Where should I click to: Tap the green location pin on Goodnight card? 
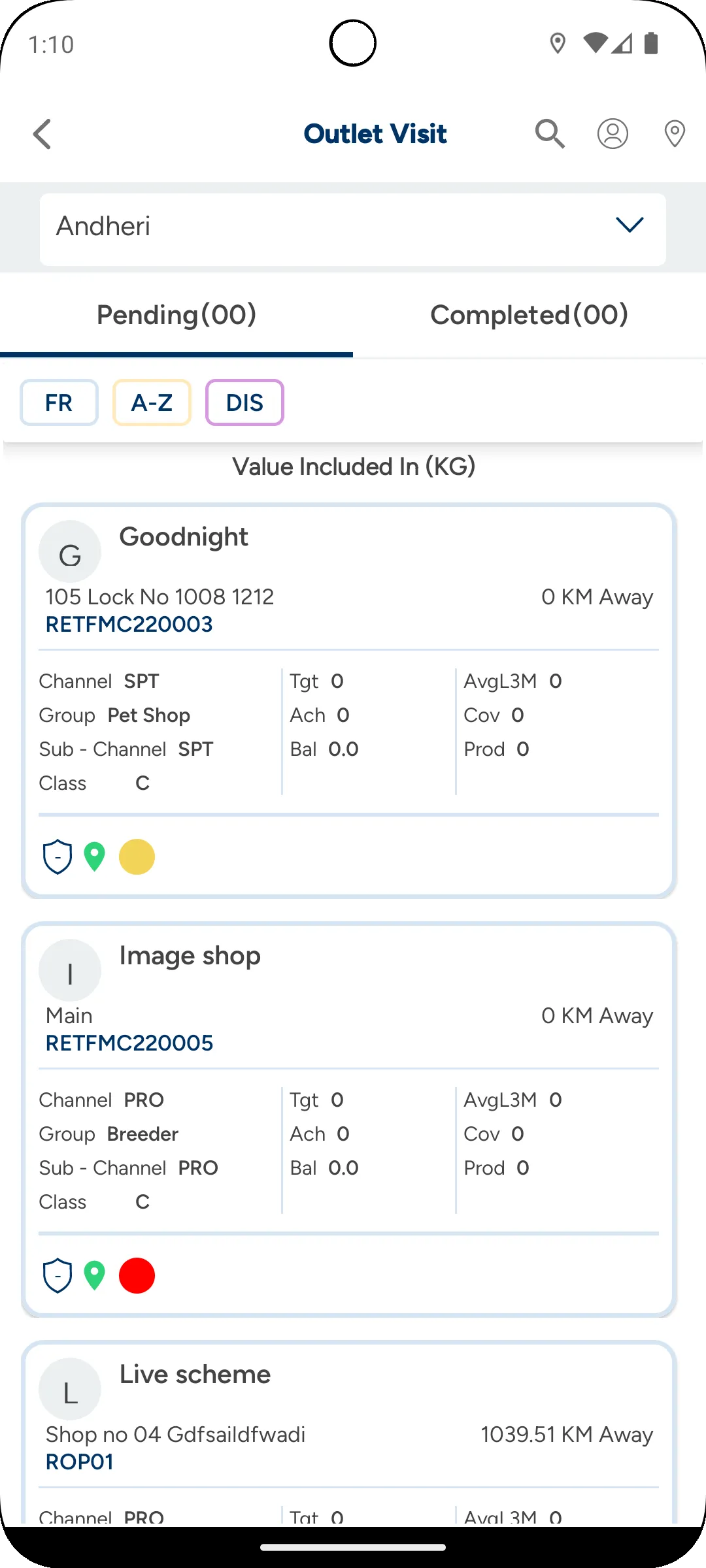pyautogui.click(x=95, y=857)
